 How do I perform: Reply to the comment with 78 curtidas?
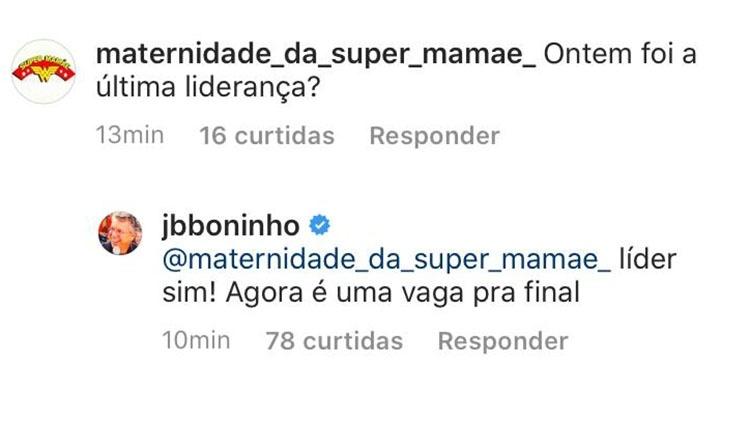(x=502, y=340)
